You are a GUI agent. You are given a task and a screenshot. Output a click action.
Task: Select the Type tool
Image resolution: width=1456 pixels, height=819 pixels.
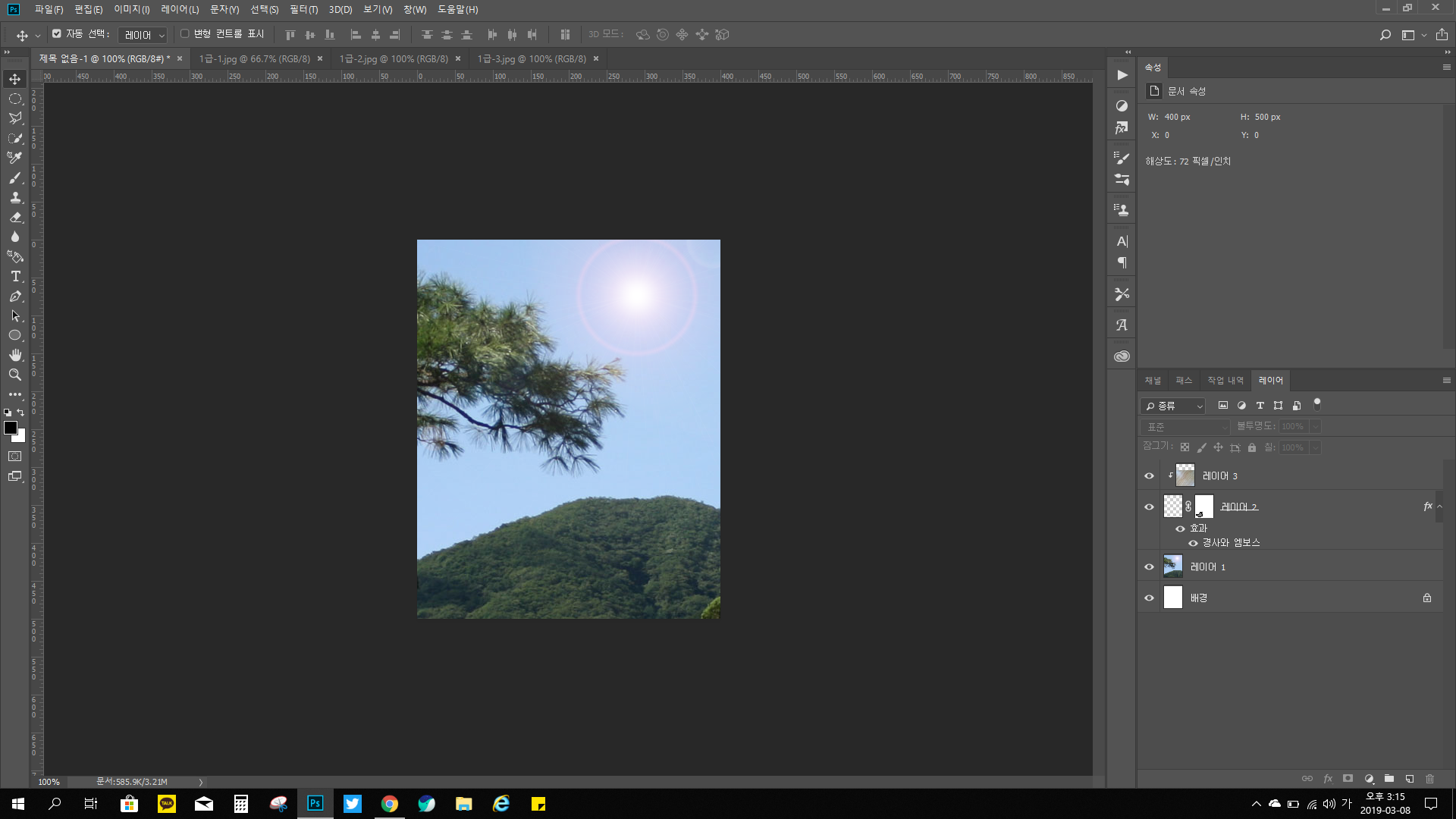15,277
